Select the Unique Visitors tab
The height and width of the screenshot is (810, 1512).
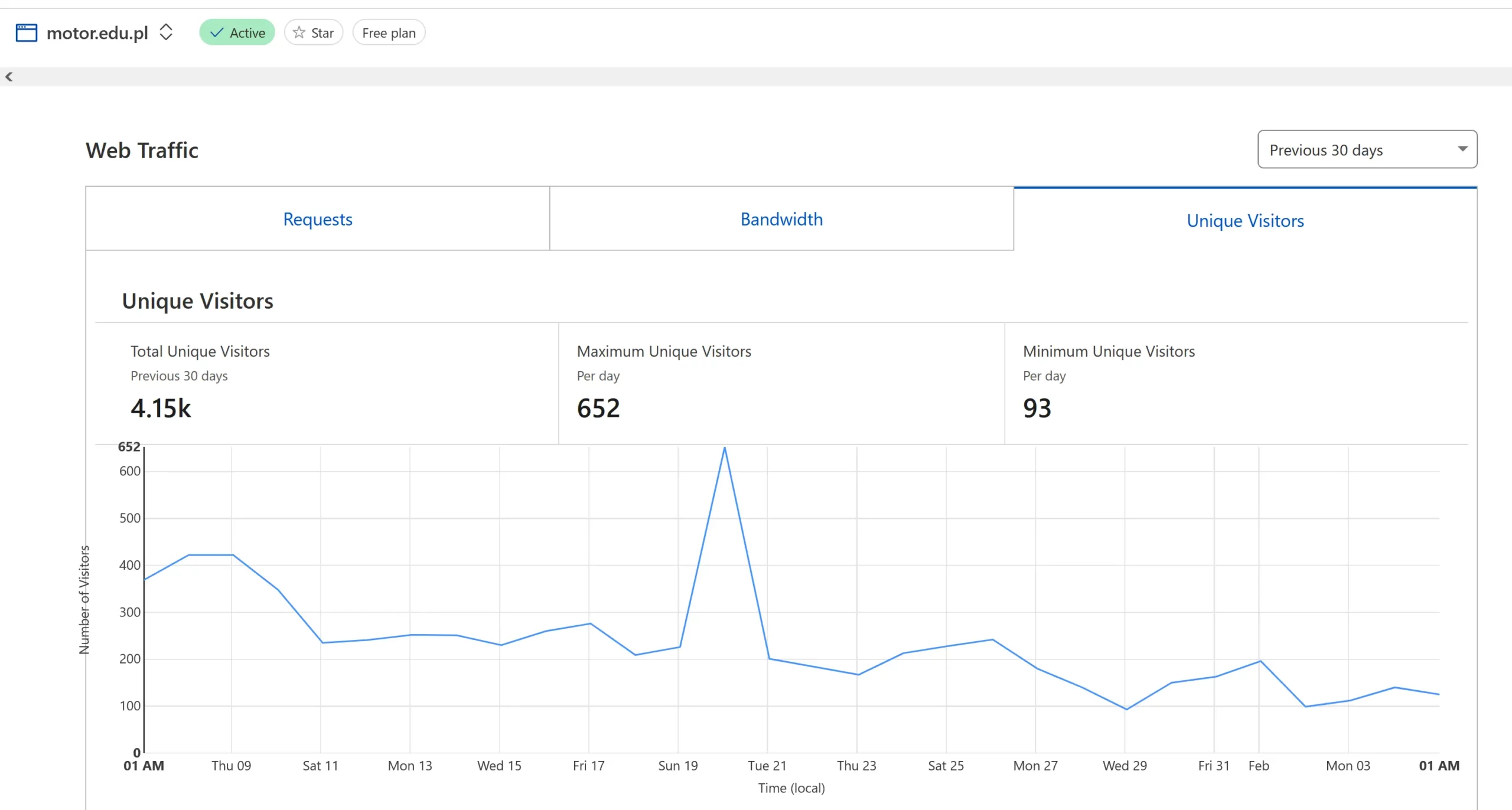1245,221
